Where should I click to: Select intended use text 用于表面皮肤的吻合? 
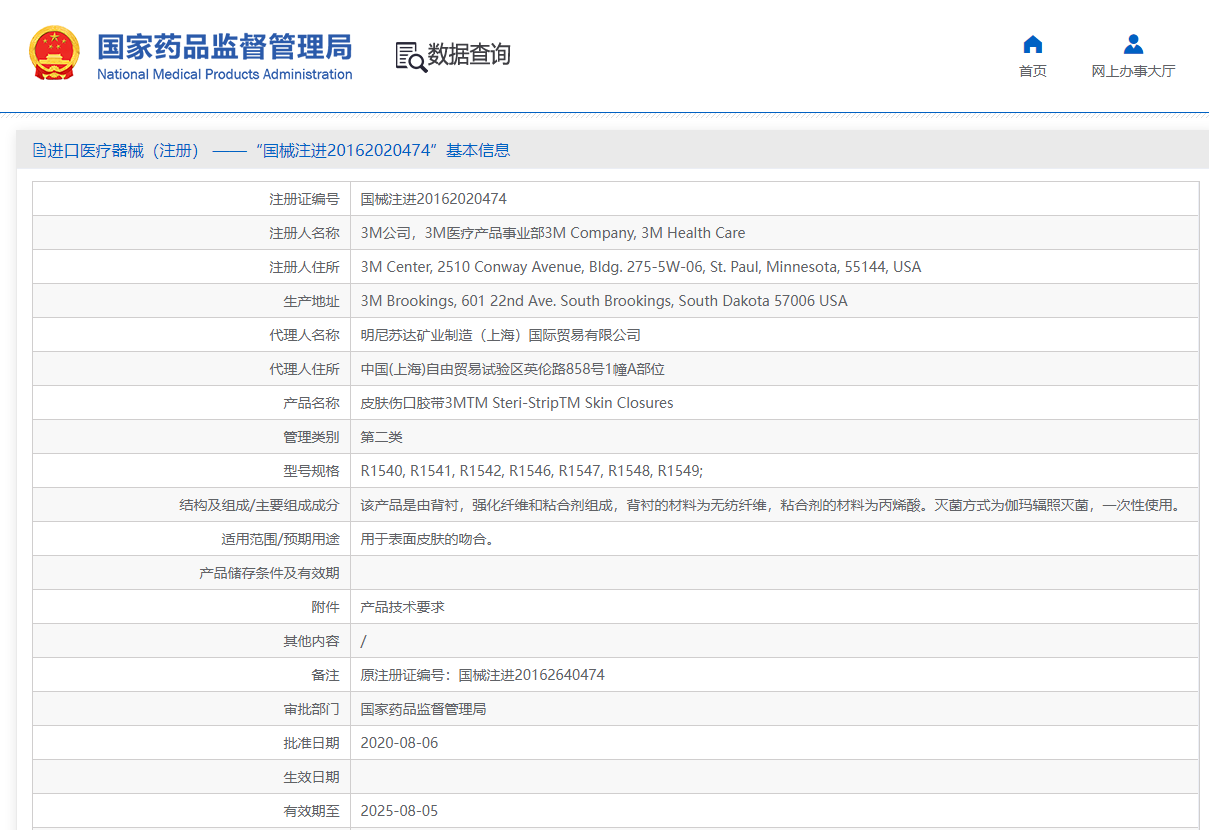tap(428, 539)
